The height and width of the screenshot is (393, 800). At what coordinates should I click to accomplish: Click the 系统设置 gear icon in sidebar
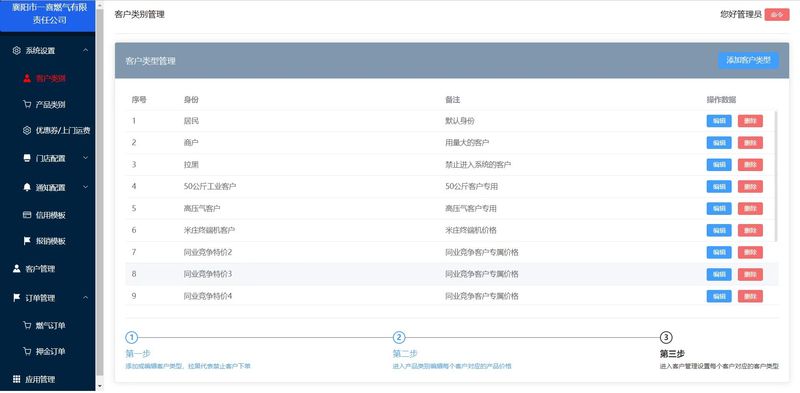click(x=16, y=51)
